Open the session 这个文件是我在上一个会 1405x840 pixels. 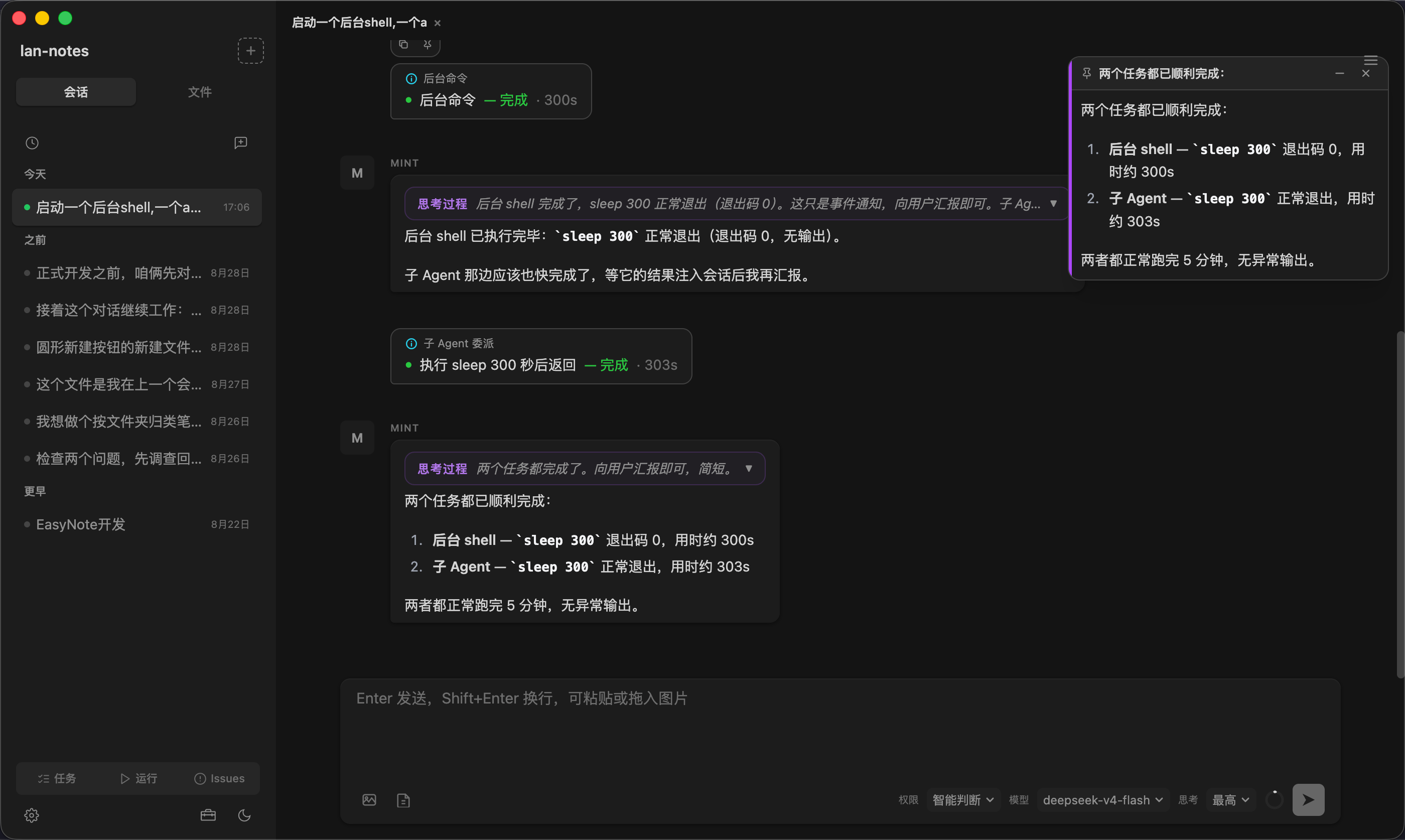click(x=137, y=384)
